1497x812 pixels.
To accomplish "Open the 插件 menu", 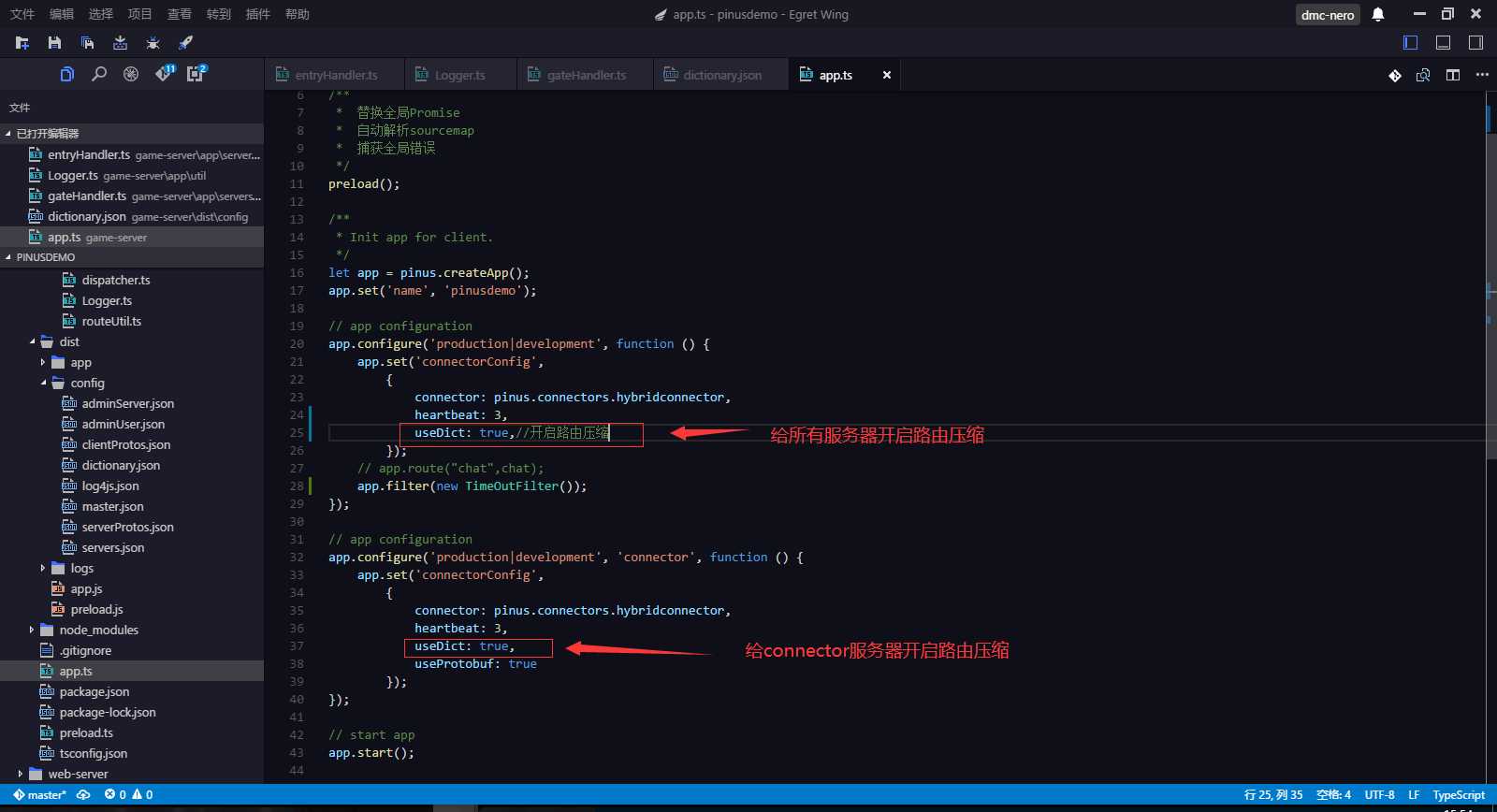I will [258, 14].
